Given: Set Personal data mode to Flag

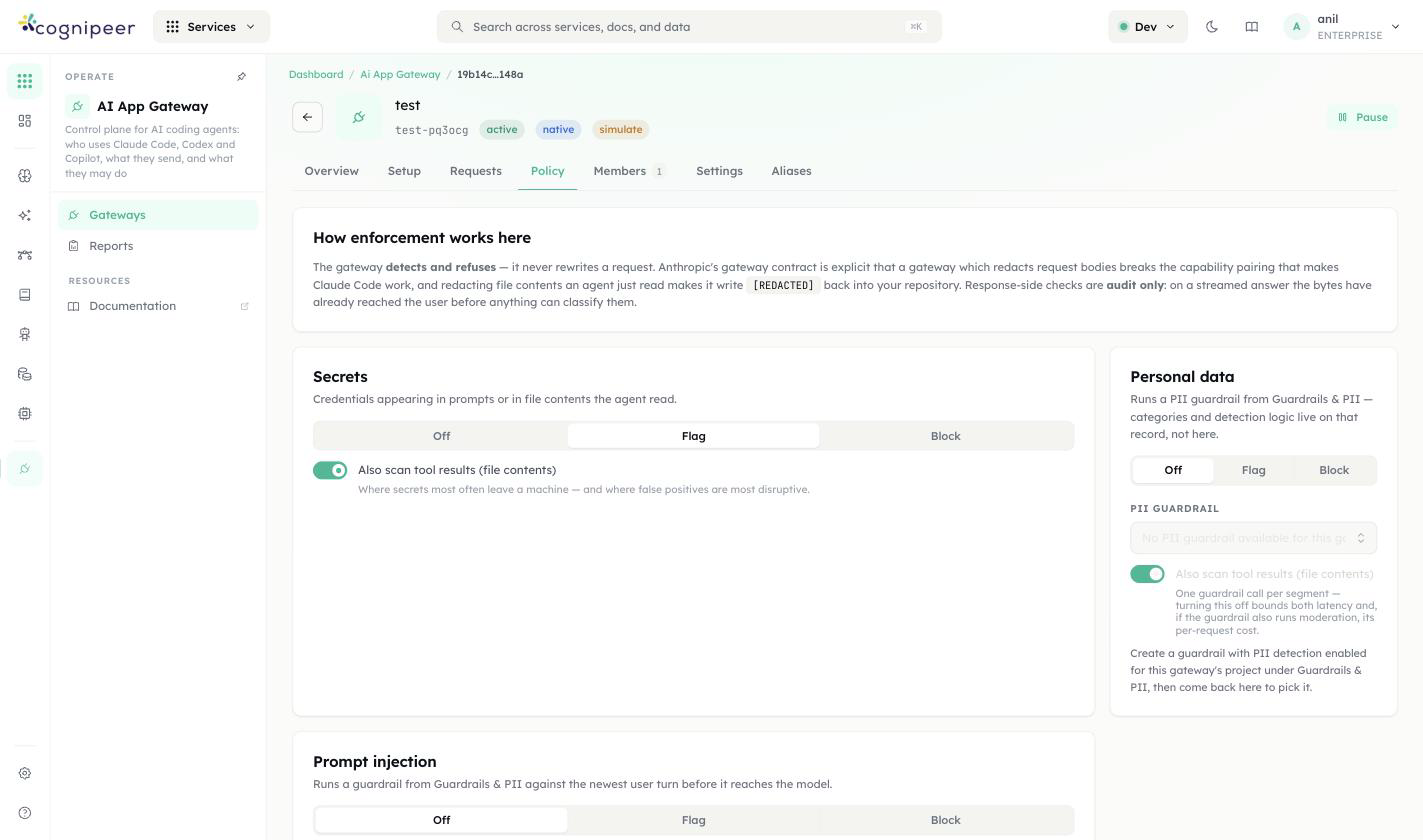Looking at the screenshot, I should point(1253,470).
